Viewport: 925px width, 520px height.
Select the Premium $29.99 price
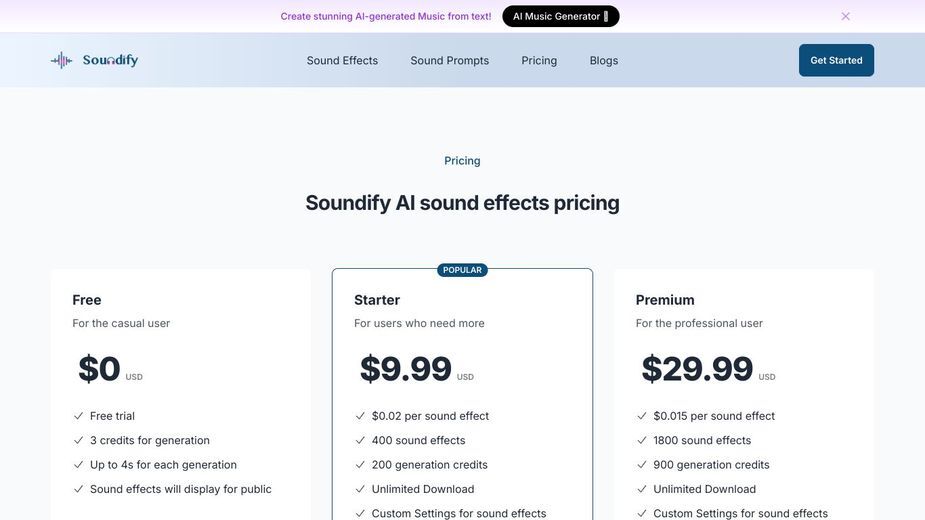(x=697, y=368)
